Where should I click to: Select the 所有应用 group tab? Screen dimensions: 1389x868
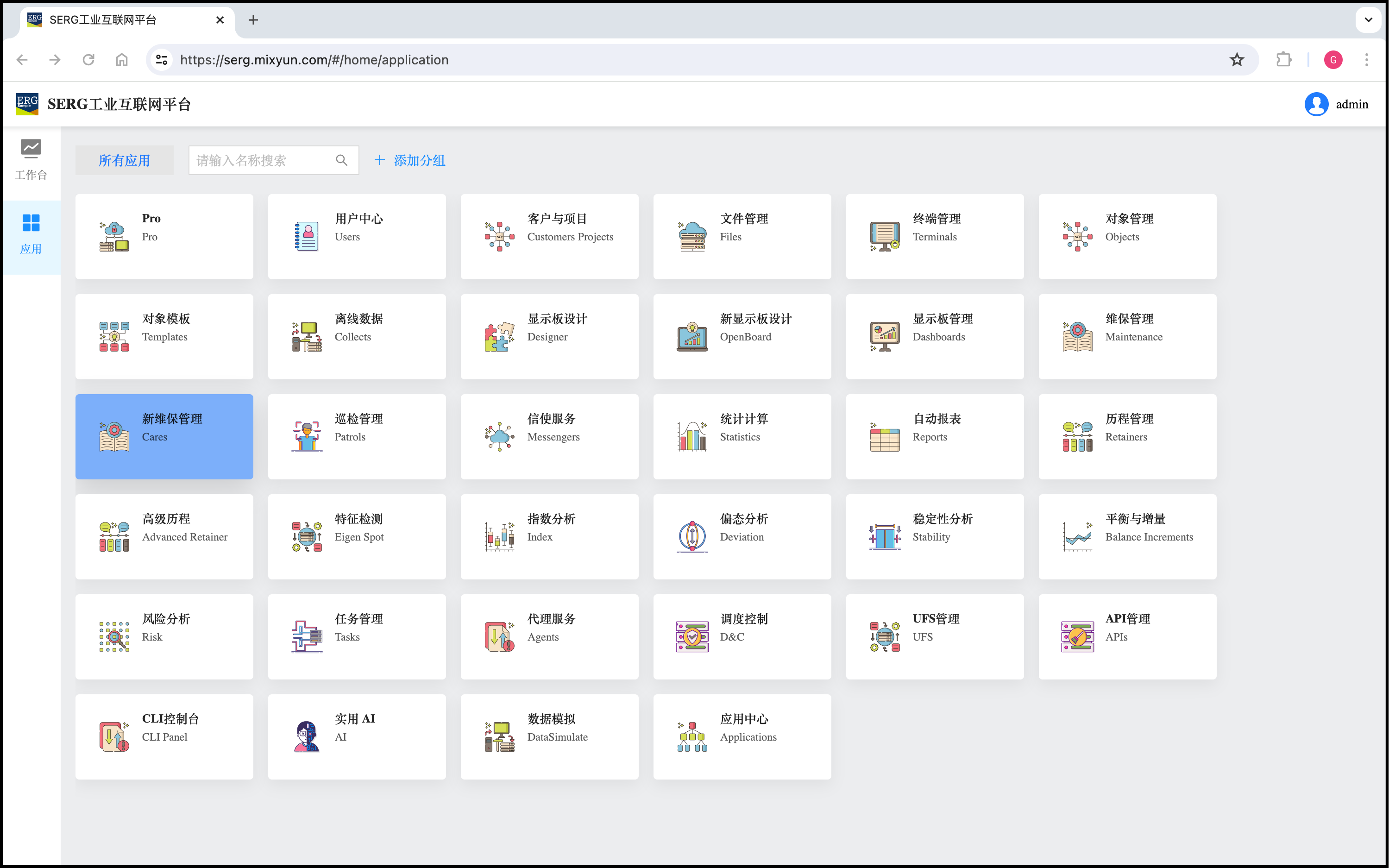[124, 160]
